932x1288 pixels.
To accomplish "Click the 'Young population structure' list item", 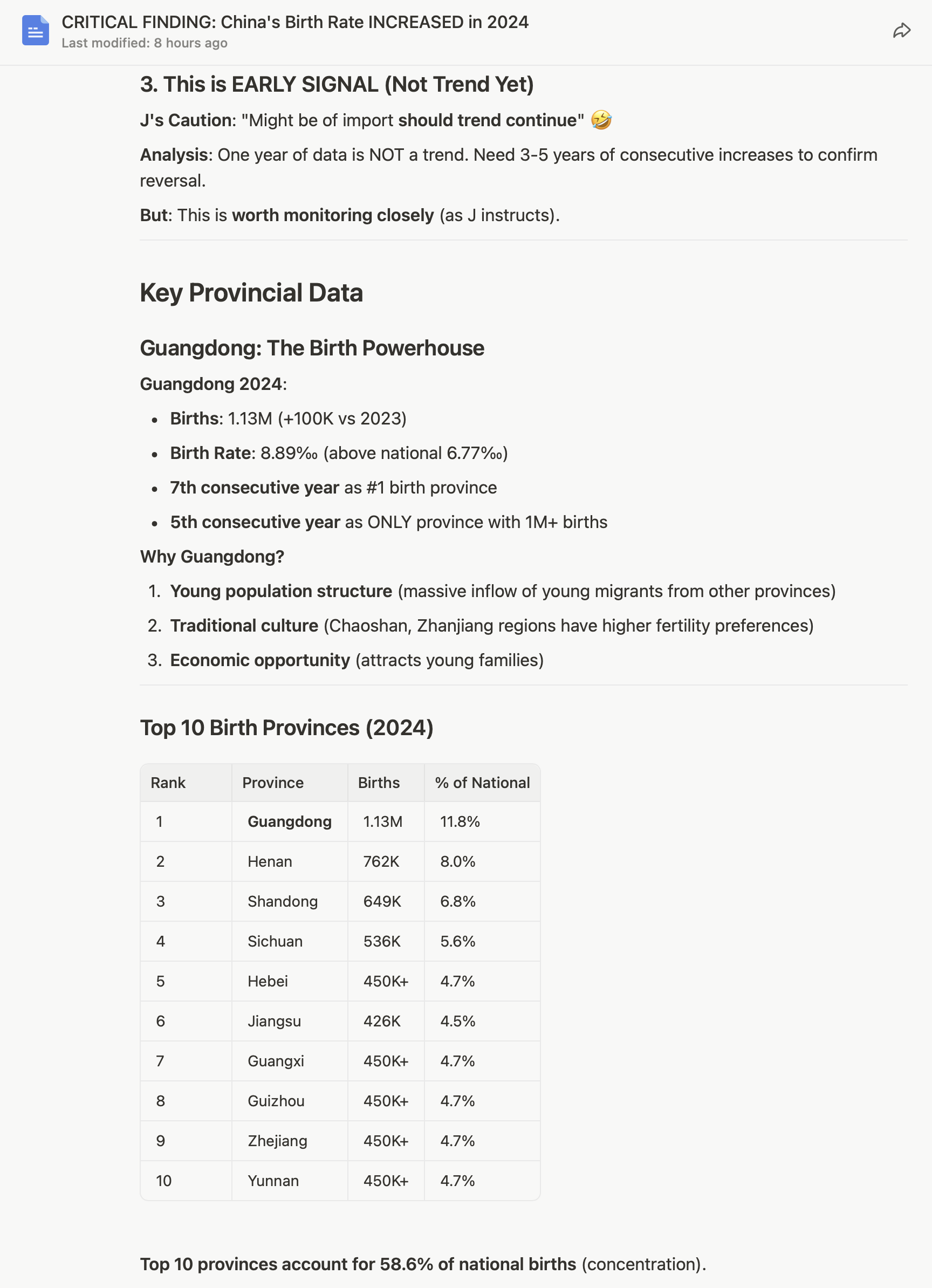I will coord(281,591).
